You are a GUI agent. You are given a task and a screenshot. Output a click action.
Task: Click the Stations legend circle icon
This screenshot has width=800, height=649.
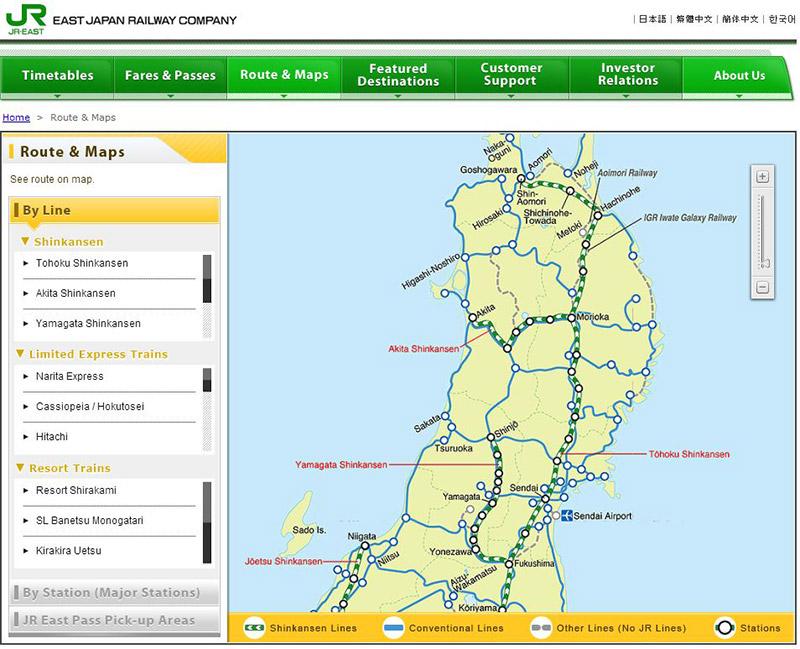click(725, 628)
